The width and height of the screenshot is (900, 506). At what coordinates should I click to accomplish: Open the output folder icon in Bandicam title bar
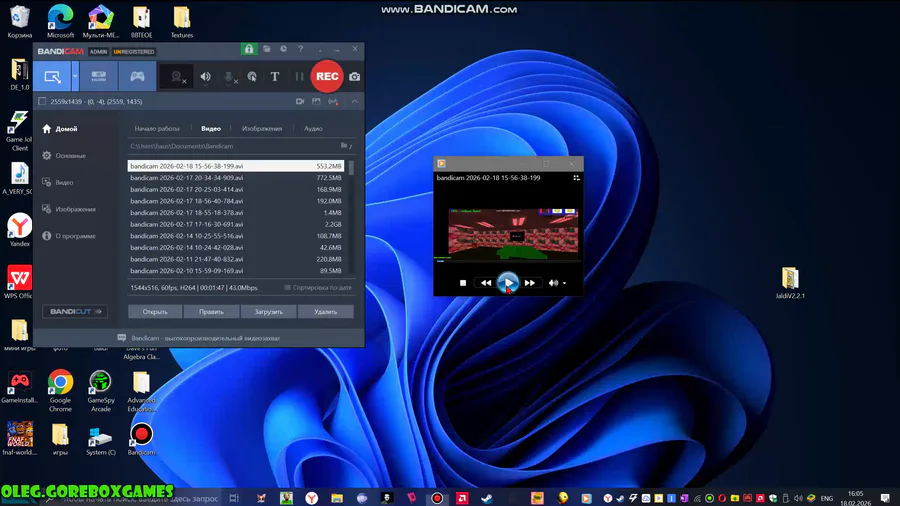pyautogui.click(x=267, y=49)
